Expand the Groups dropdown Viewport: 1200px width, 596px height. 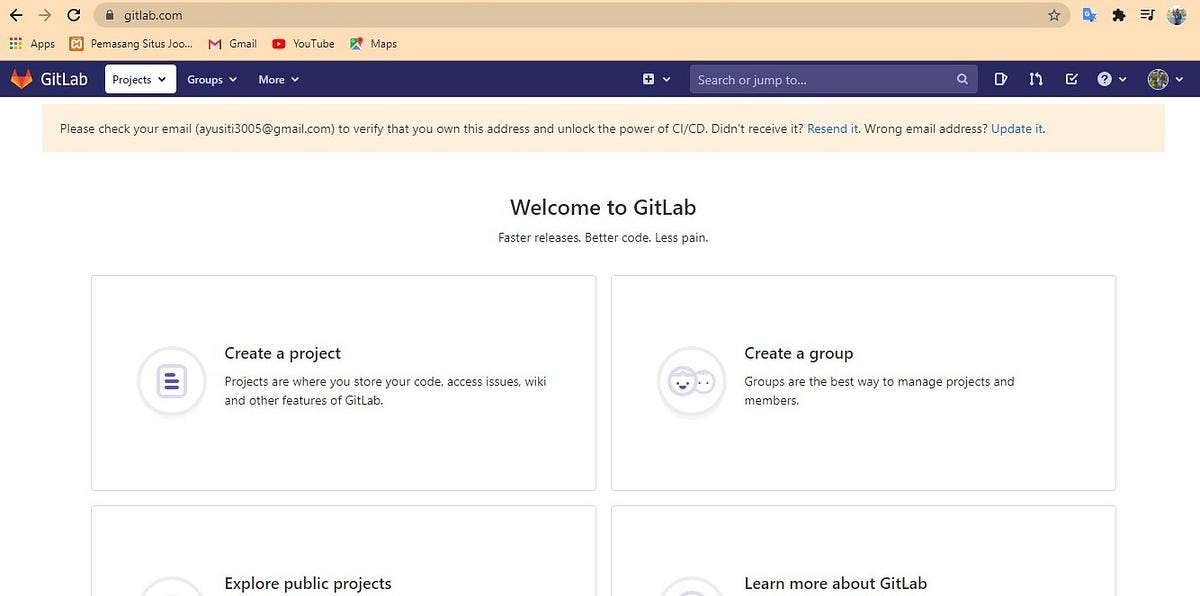(211, 79)
